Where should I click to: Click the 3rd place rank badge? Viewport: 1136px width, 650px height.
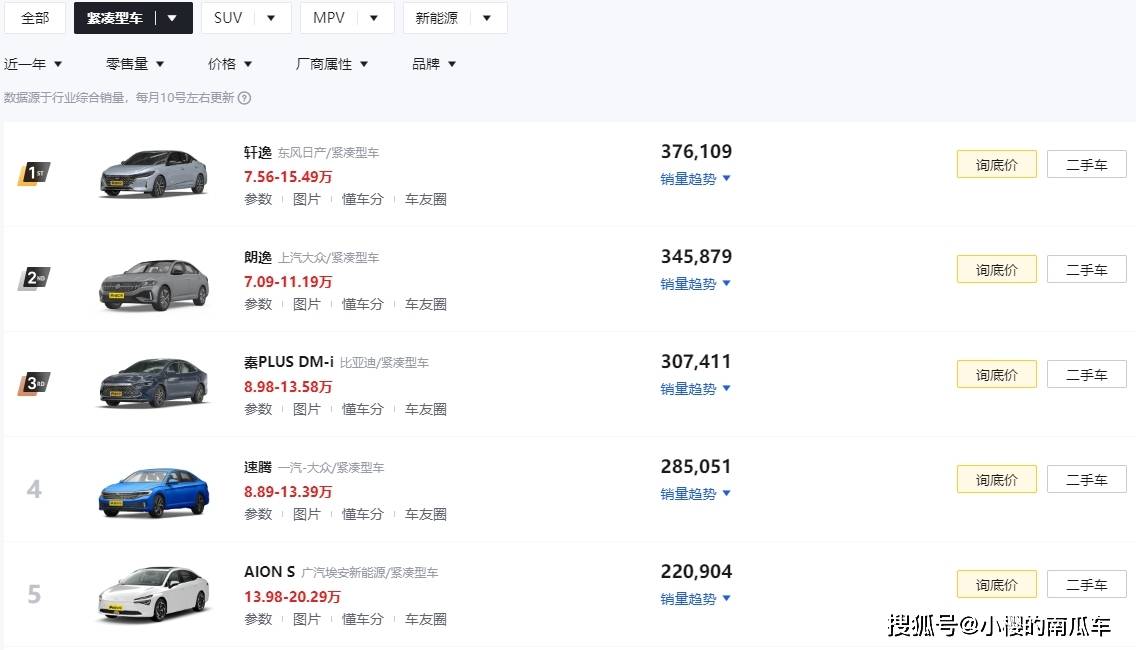33,383
